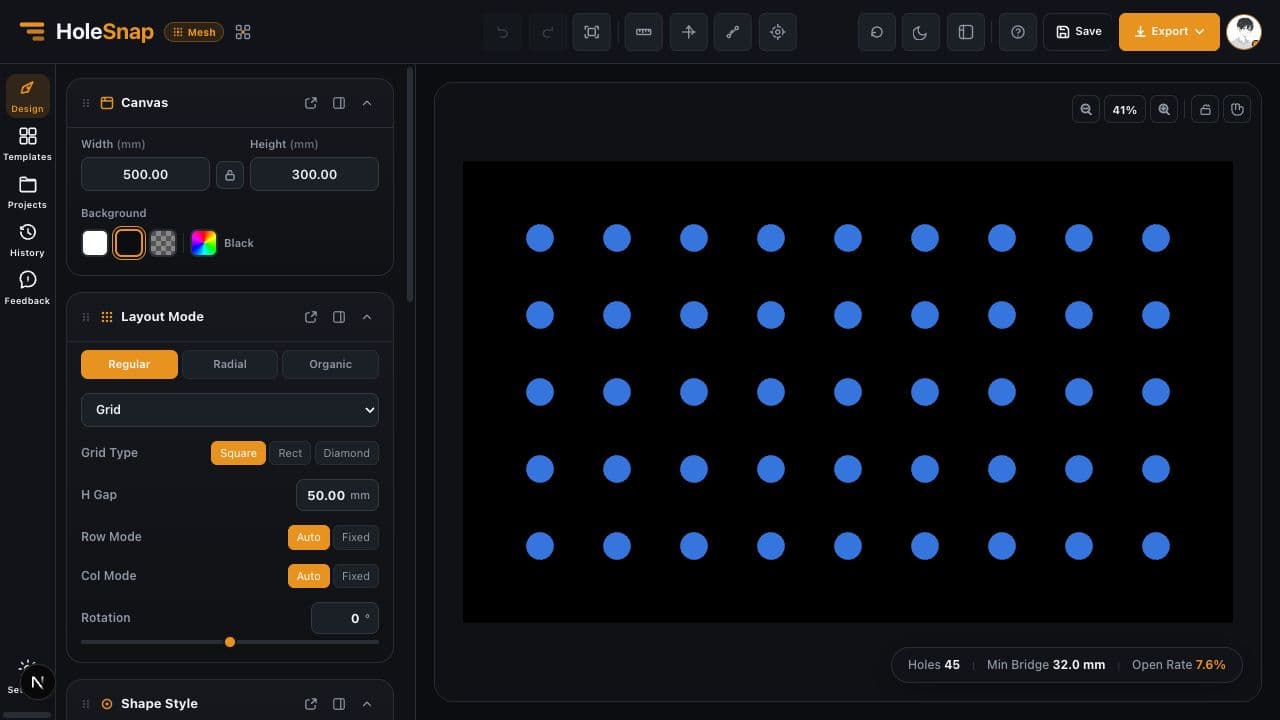Pop out the Canvas panel
1280x720 pixels.
coord(311,103)
